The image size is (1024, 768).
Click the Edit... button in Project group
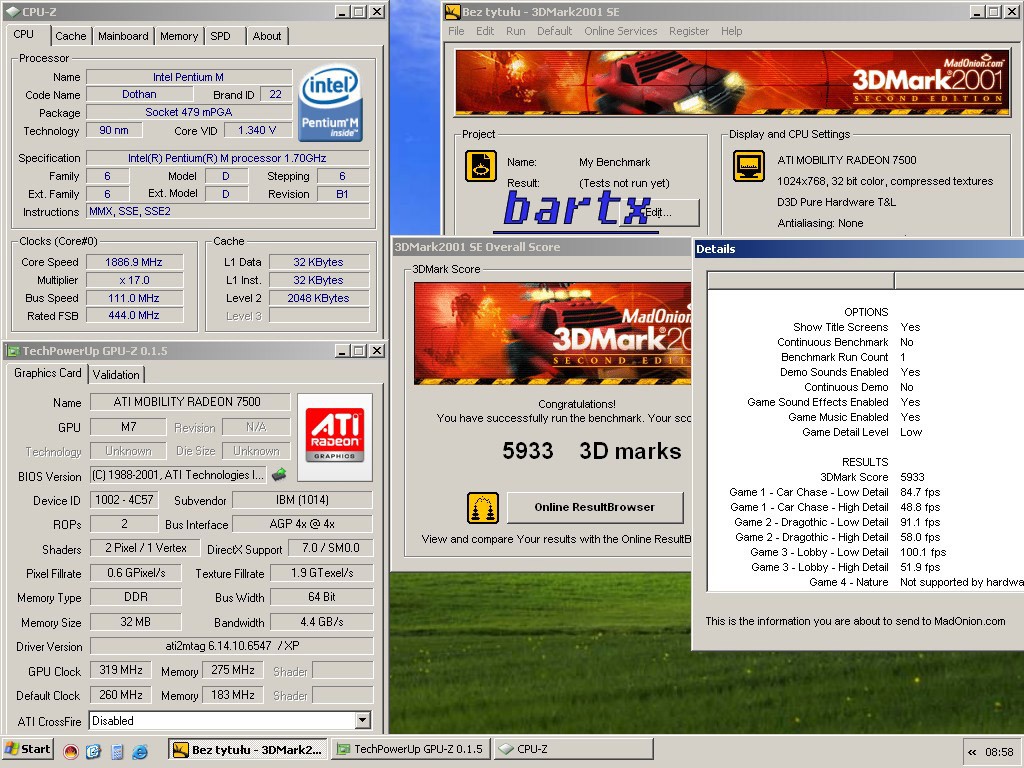pyautogui.click(x=660, y=212)
